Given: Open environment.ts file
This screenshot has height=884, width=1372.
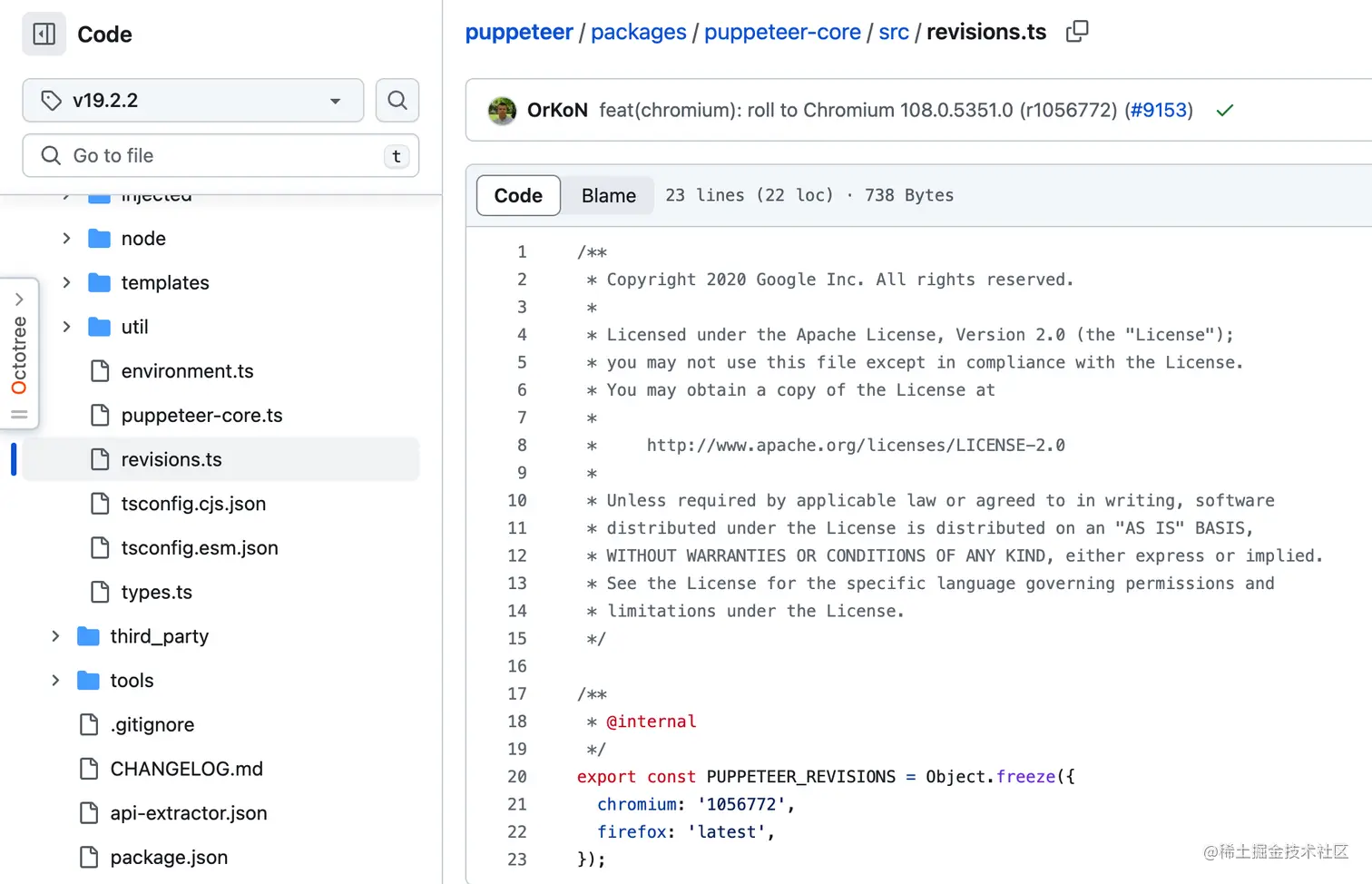Looking at the screenshot, I should (187, 371).
